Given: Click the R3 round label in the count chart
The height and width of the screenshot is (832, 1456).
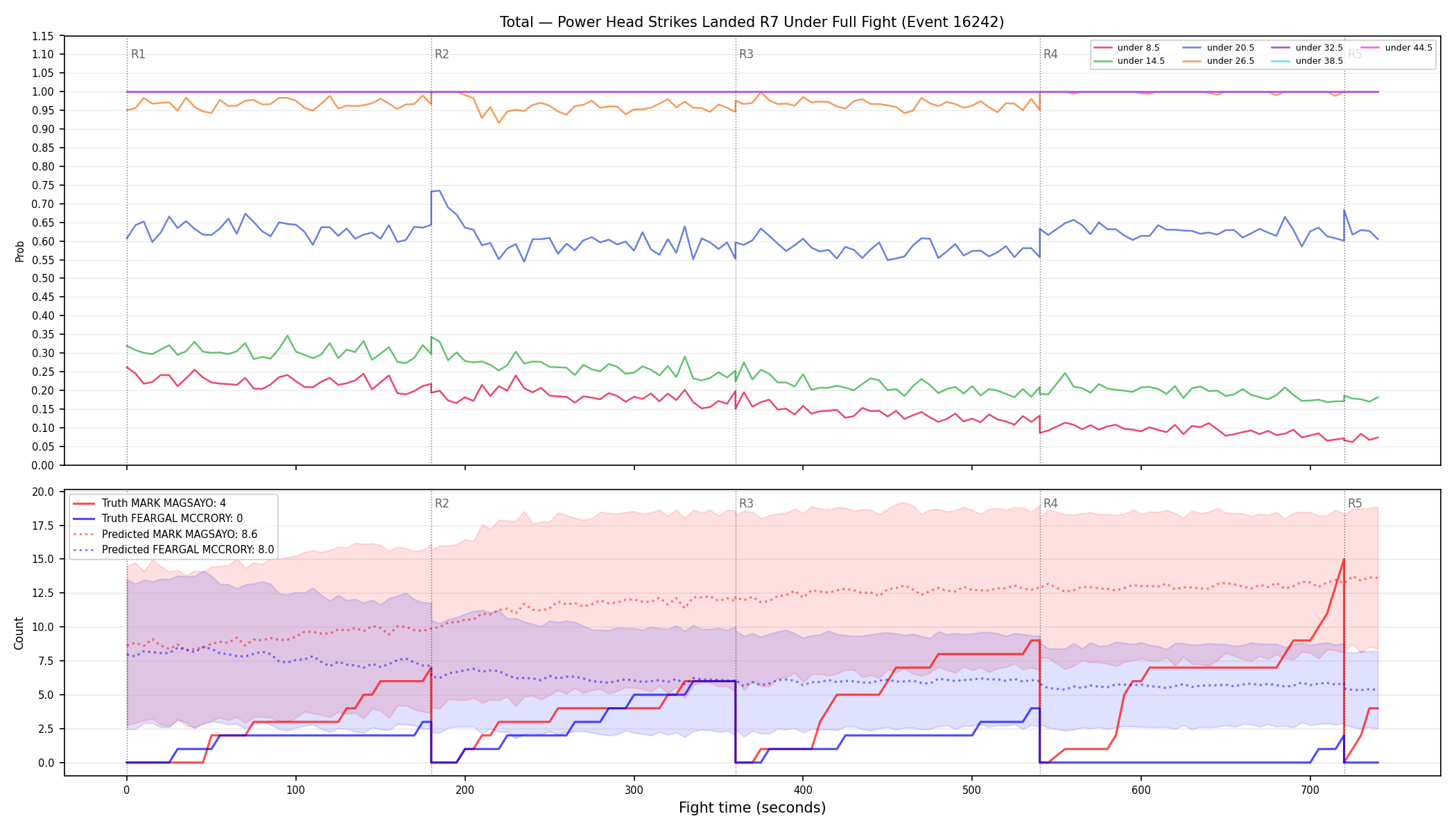Looking at the screenshot, I should tap(746, 503).
